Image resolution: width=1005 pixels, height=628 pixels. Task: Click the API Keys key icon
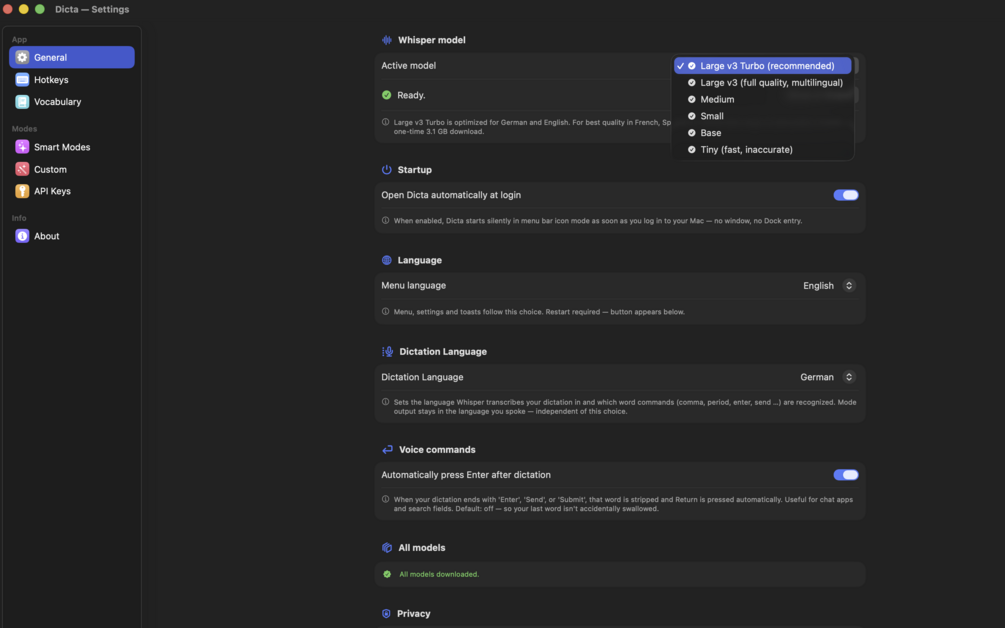[x=22, y=191]
